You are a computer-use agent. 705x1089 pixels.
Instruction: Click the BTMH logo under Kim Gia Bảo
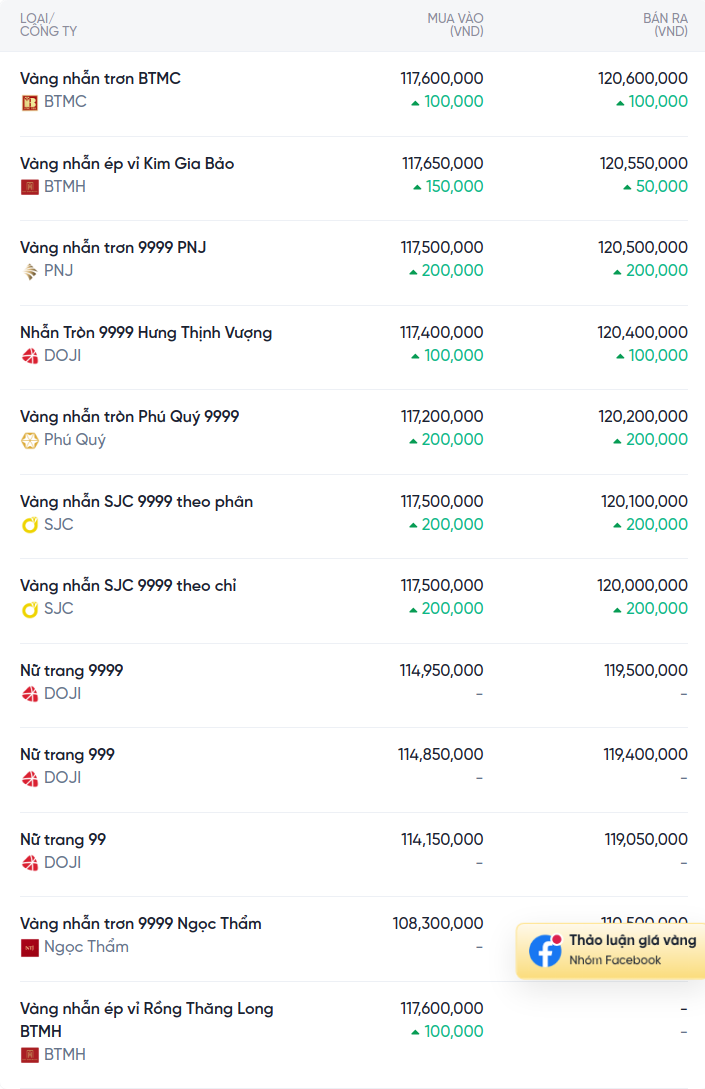(30, 187)
